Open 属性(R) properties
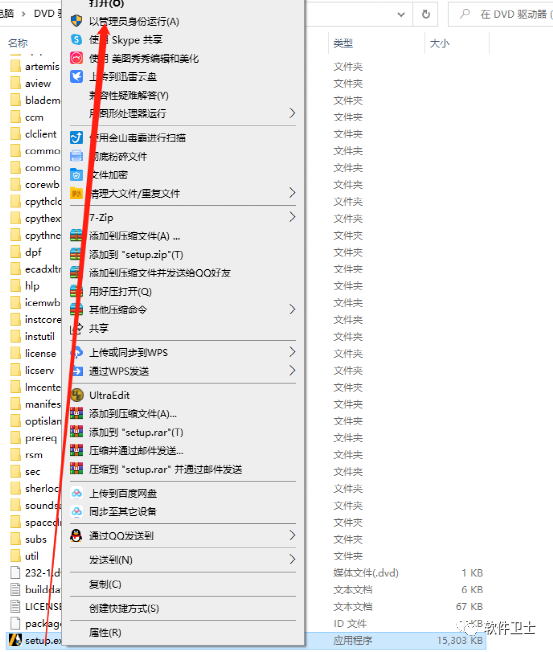 pos(105,632)
